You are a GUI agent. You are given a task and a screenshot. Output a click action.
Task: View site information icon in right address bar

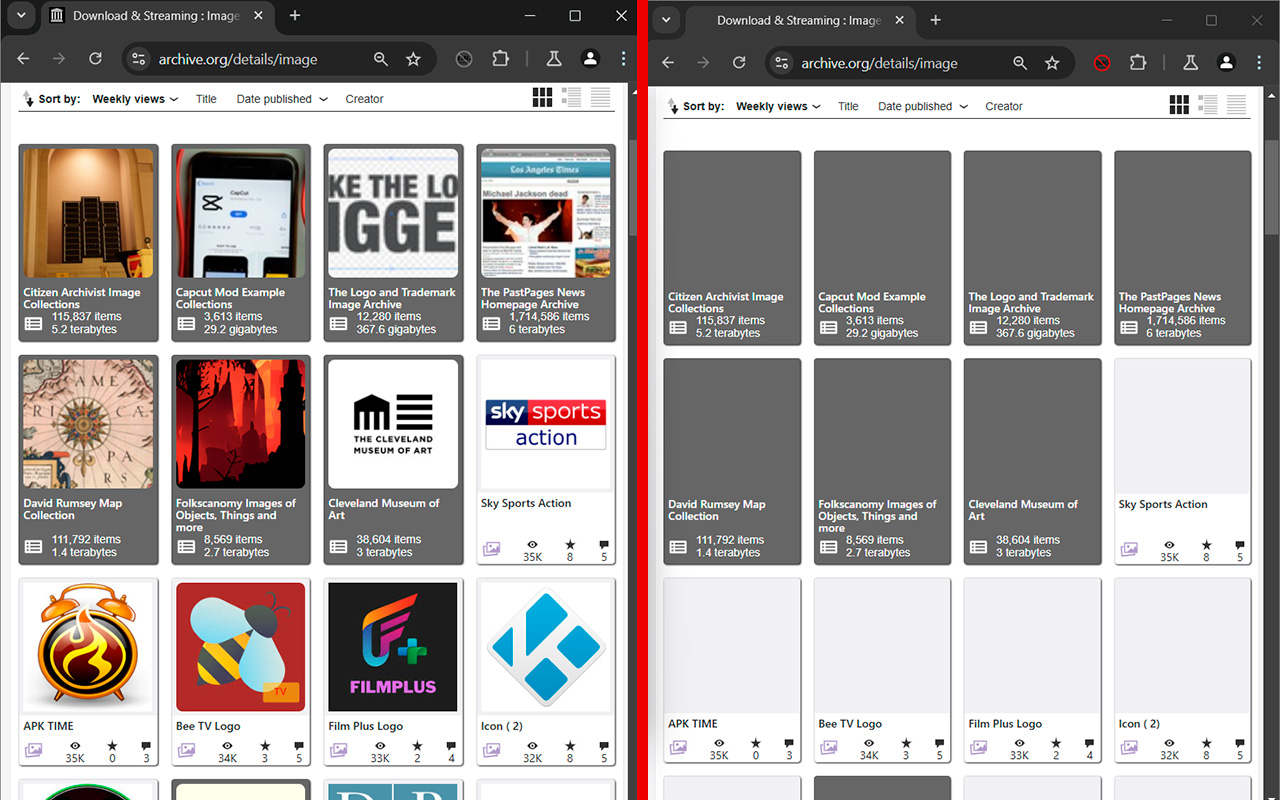coord(782,62)
